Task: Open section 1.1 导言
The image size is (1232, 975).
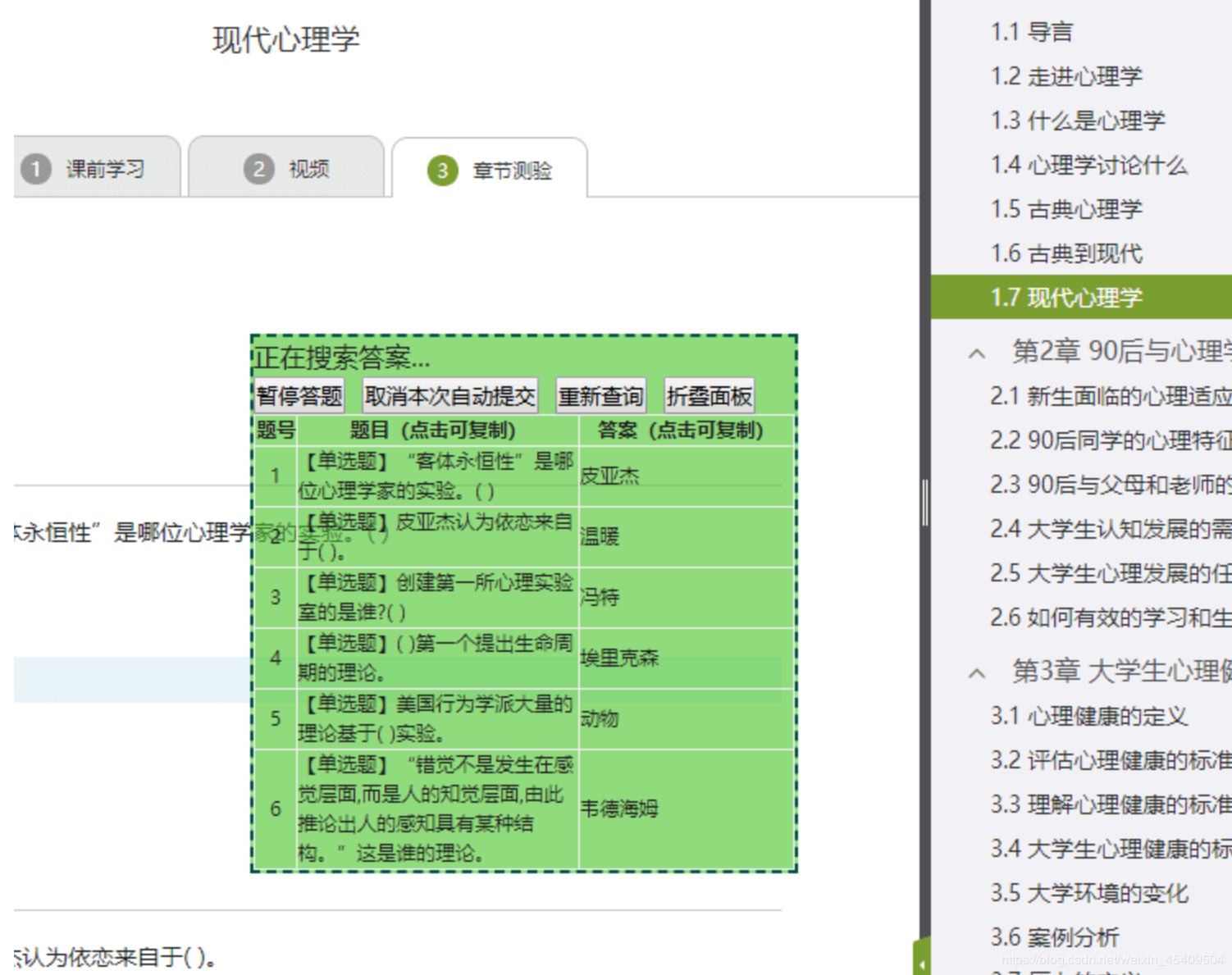Action: pyautogui.click(x=1032, y=32)
